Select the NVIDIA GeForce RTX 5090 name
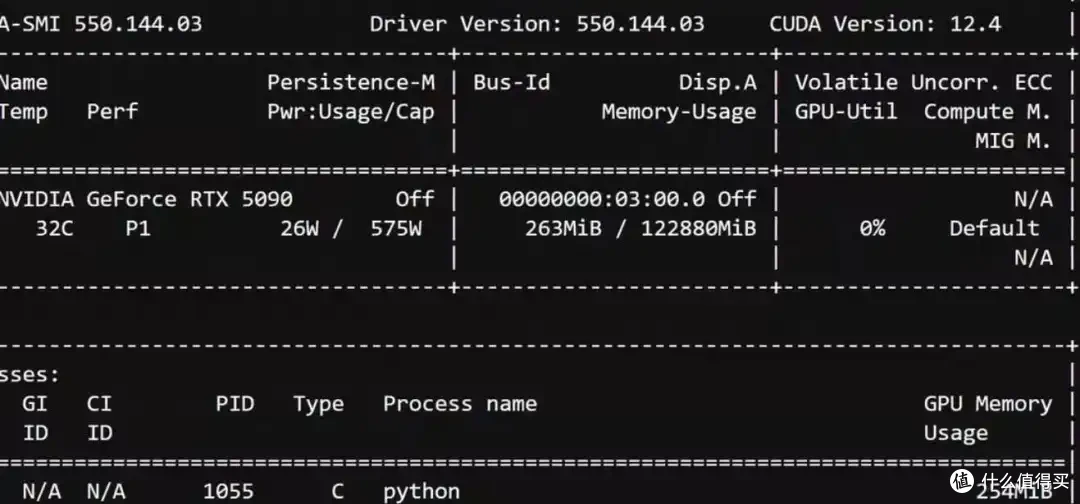 (146, 200)
